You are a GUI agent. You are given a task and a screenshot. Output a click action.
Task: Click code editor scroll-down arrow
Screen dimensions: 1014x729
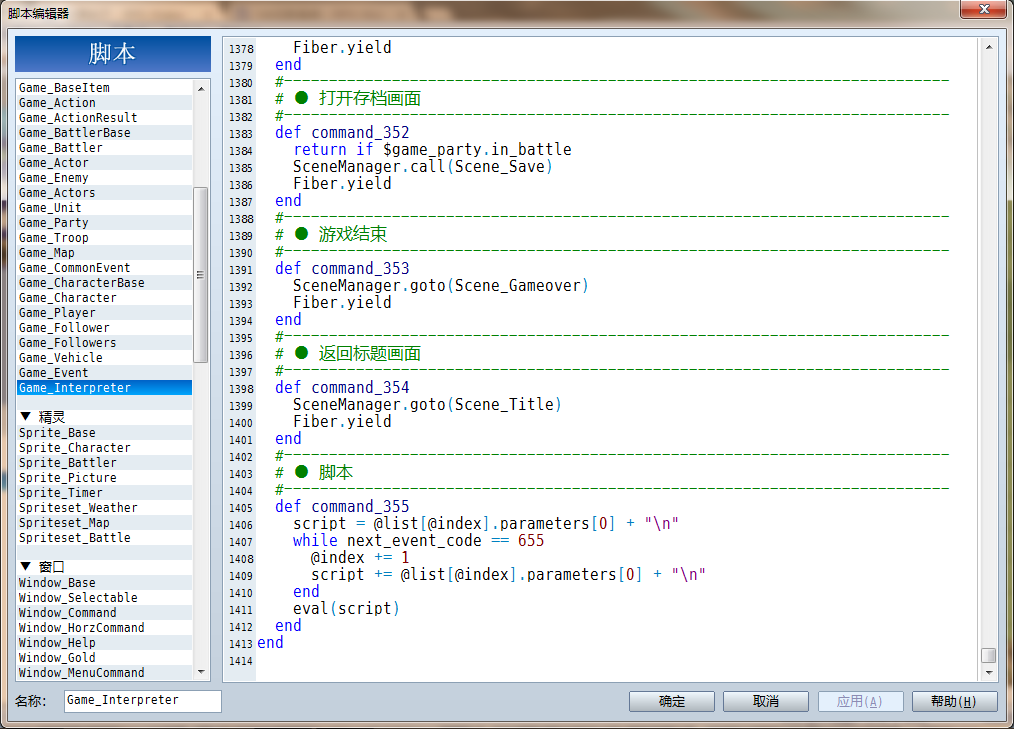(989, 673)
